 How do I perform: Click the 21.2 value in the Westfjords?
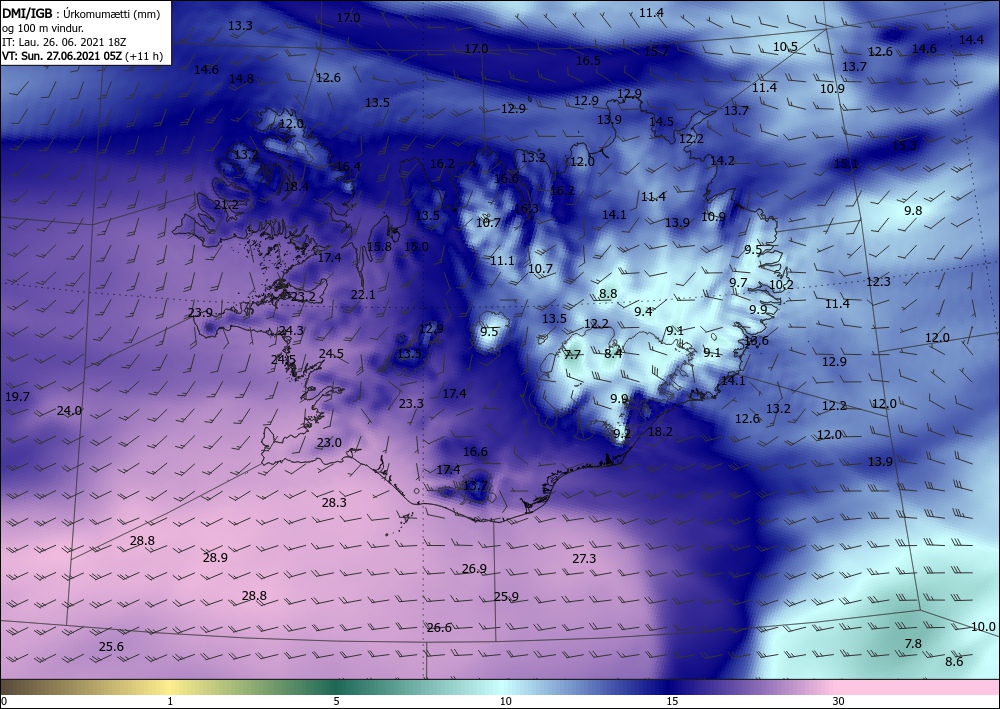click(x=226, y=205)
